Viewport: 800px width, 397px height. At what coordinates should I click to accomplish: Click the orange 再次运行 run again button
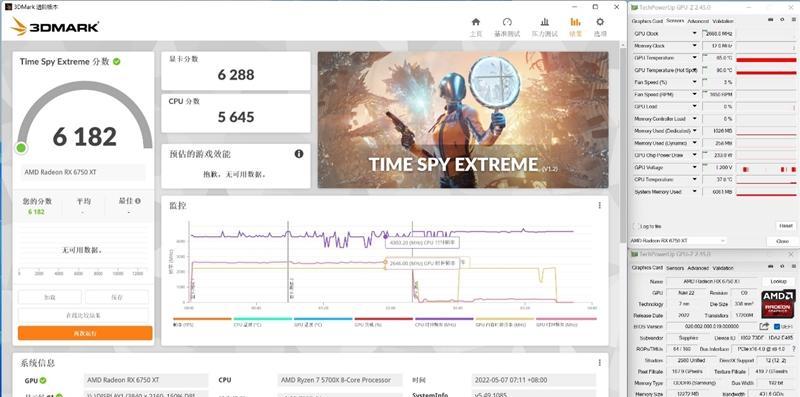point(85,333)
